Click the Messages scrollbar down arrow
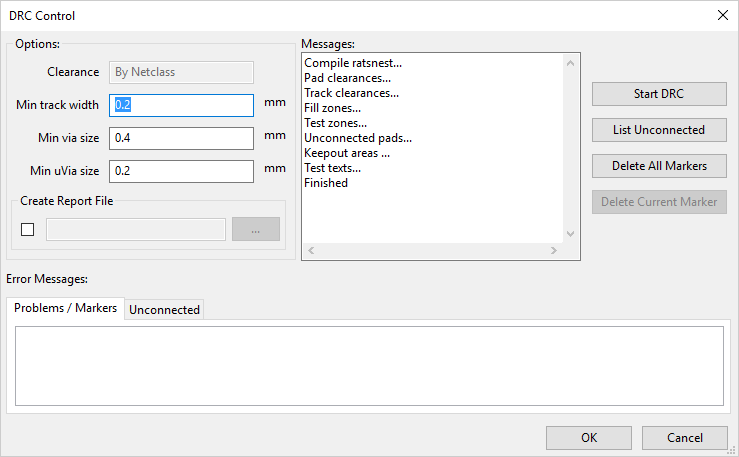Viewport: 739px width, 457px height. pos(571,234)
